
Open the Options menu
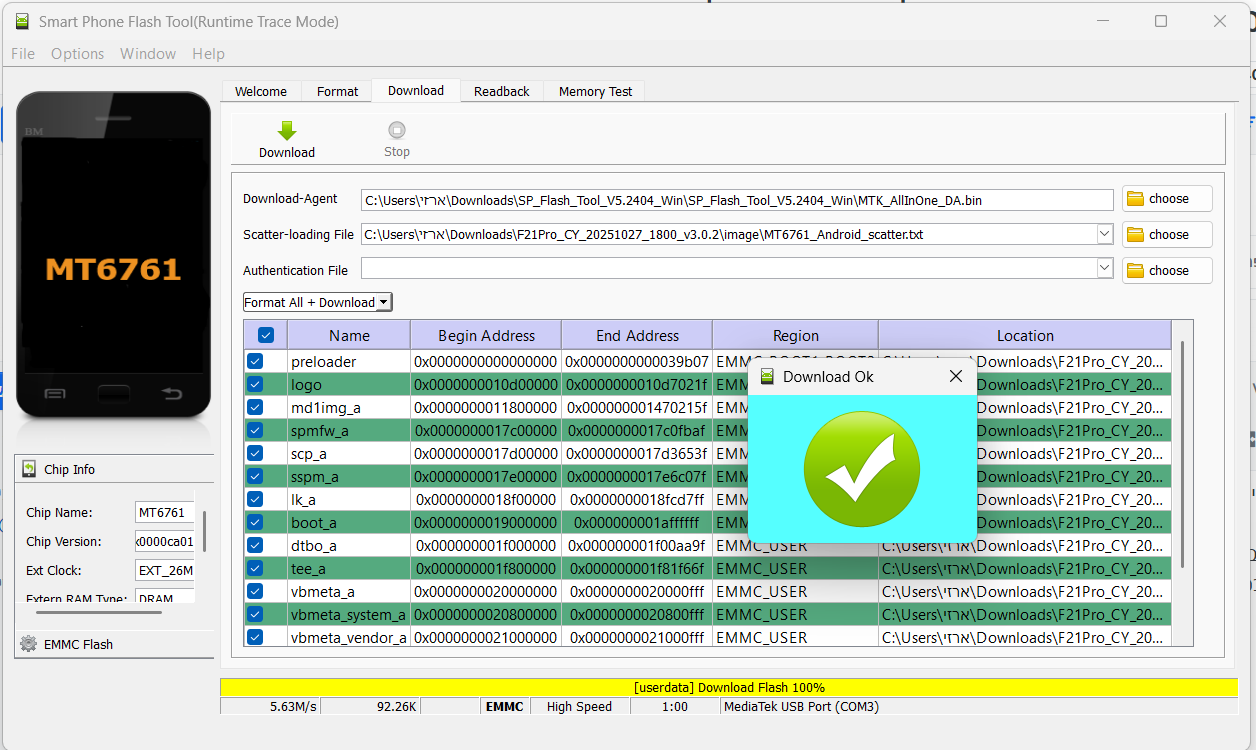click(77, 54)
